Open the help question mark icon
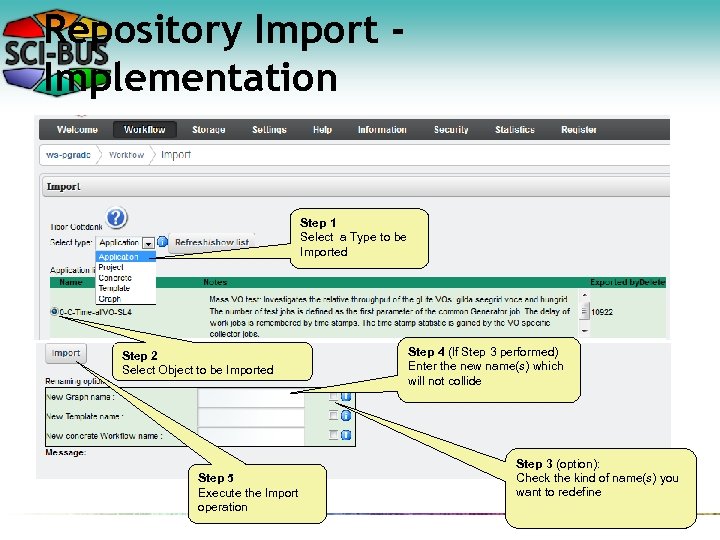 (x=117, y=217)
